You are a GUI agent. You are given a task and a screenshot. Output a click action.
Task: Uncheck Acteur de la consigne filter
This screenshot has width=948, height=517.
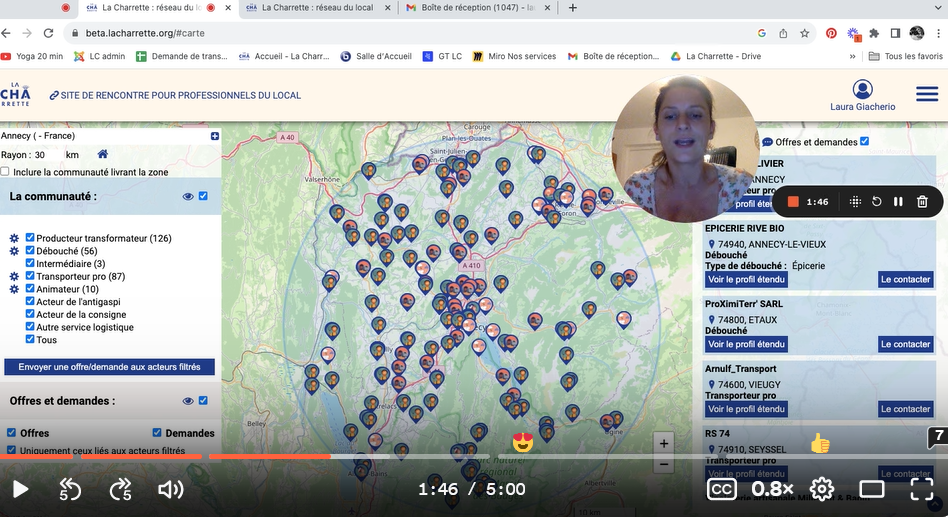(30, 314)
